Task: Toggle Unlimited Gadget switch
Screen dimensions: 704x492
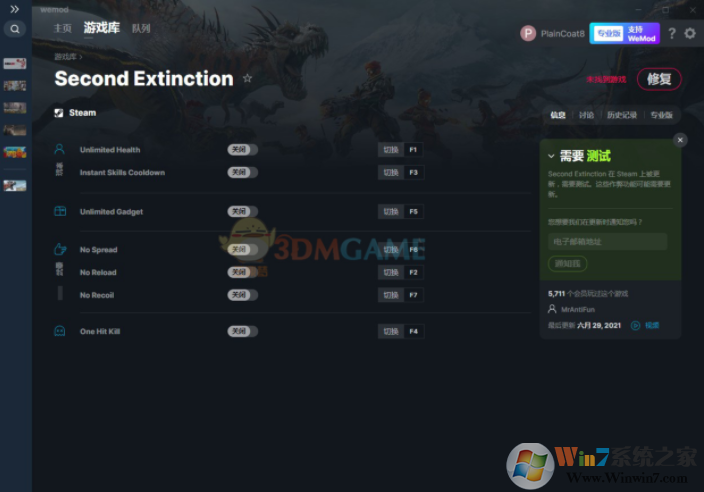Action: click(x=242, y=211)
